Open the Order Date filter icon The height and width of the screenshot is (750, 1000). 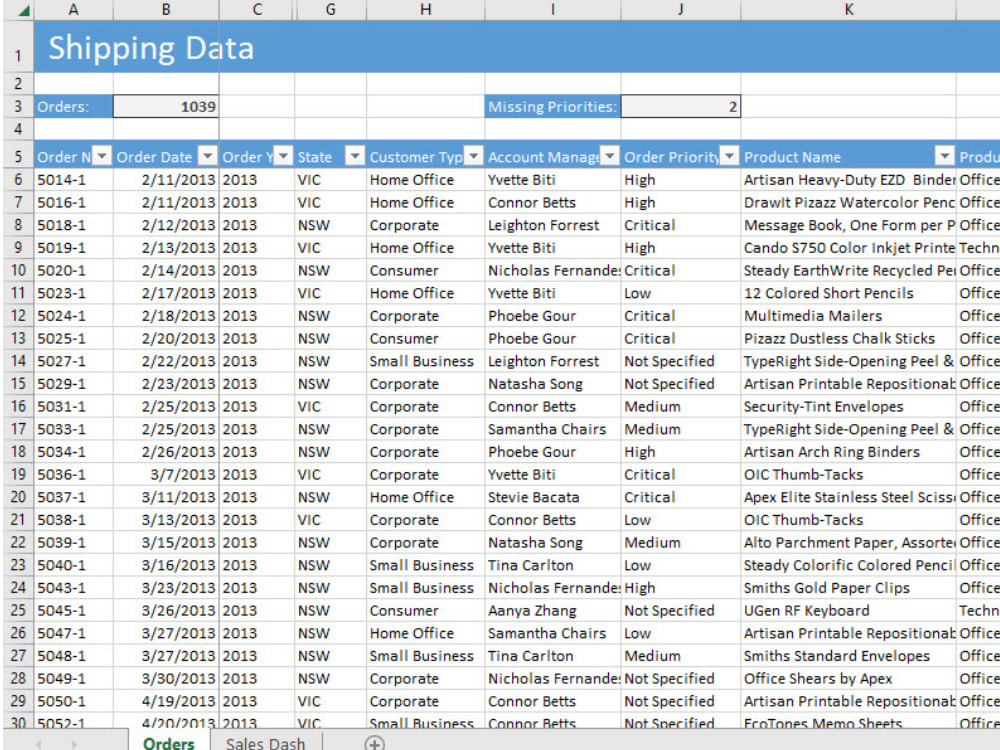206,156
